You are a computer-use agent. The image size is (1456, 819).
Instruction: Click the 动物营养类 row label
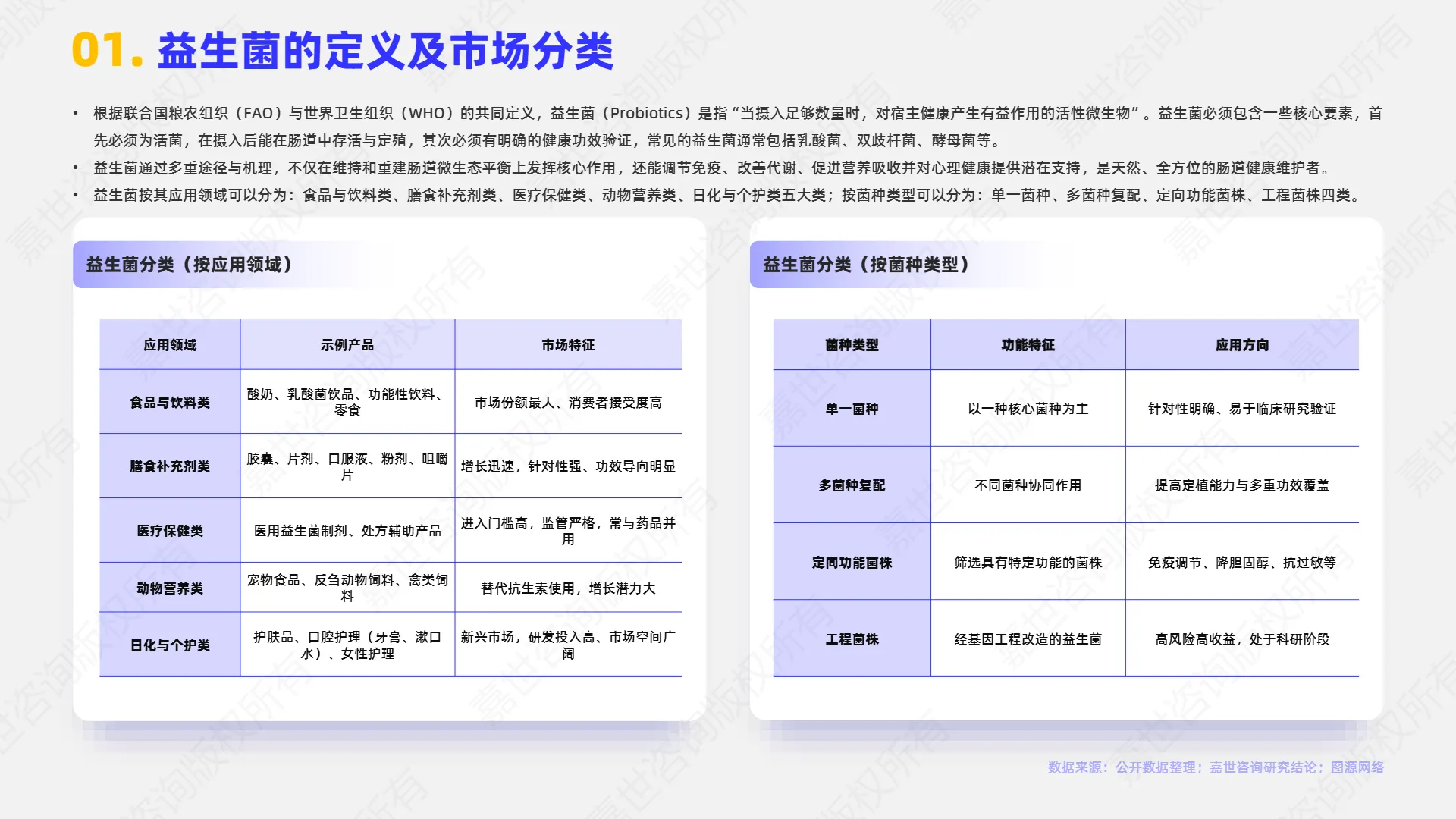pos(169,588)
